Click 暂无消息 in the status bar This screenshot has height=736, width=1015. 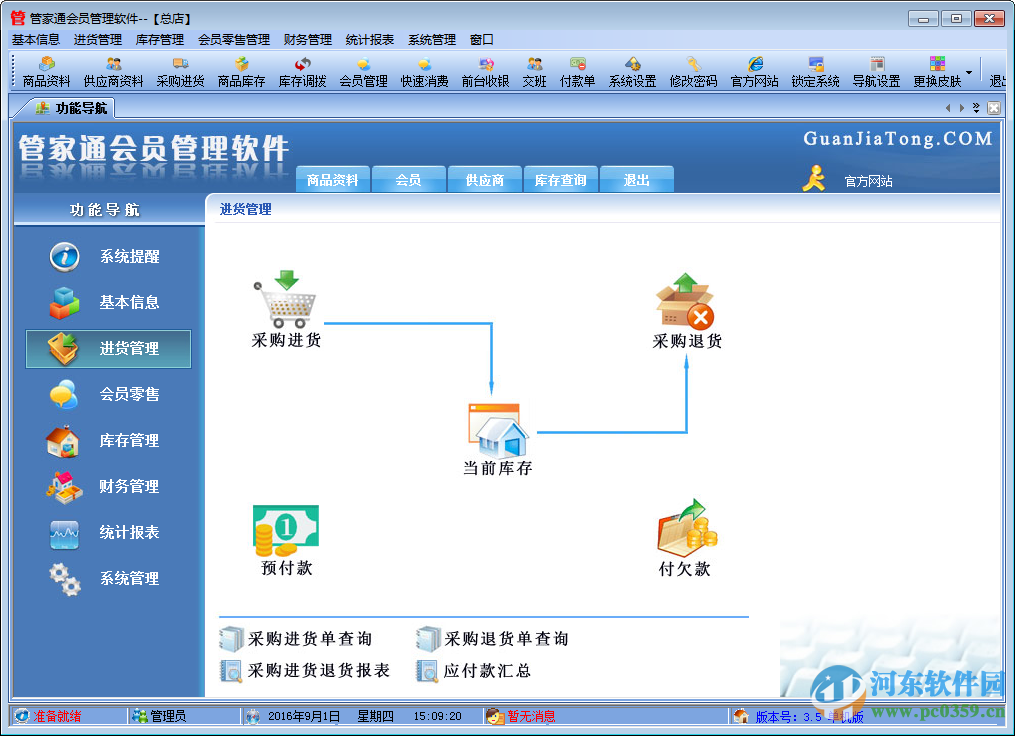tap(532, 715)
